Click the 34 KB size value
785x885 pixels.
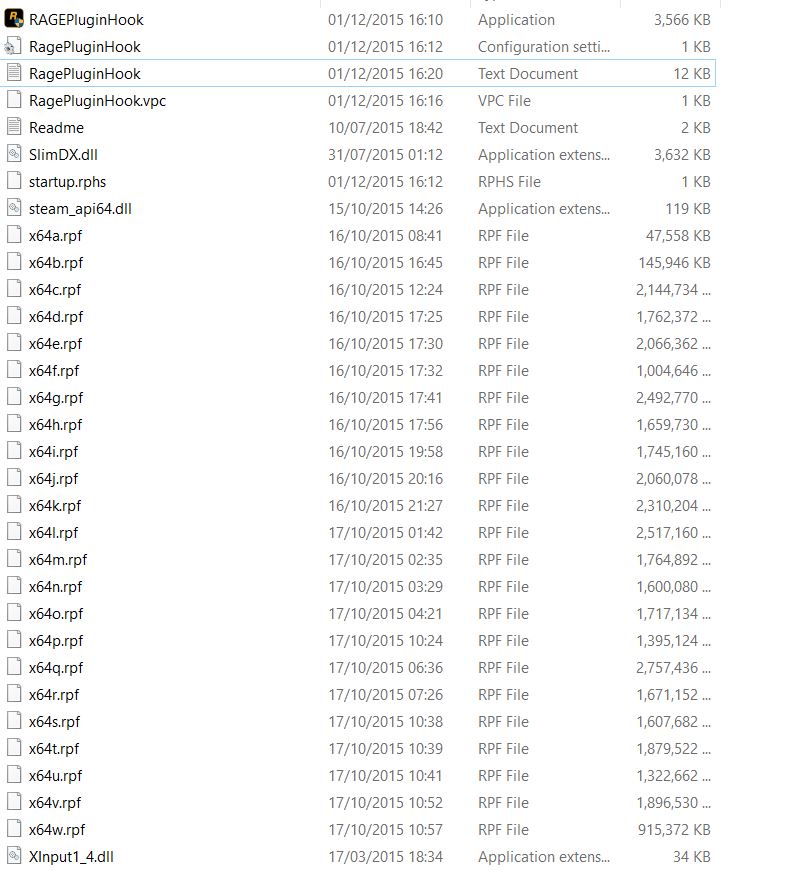(692, 857)
